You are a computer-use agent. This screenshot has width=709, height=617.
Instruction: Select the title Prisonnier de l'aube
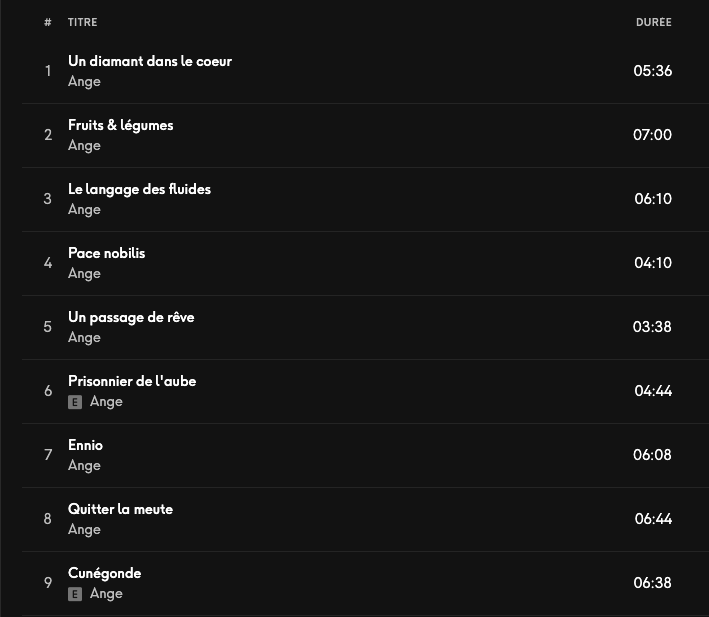132,381
